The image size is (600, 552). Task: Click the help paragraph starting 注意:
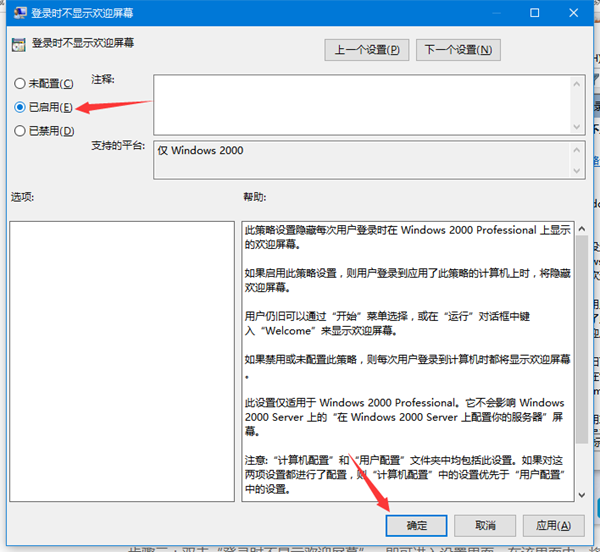(405, 474)
